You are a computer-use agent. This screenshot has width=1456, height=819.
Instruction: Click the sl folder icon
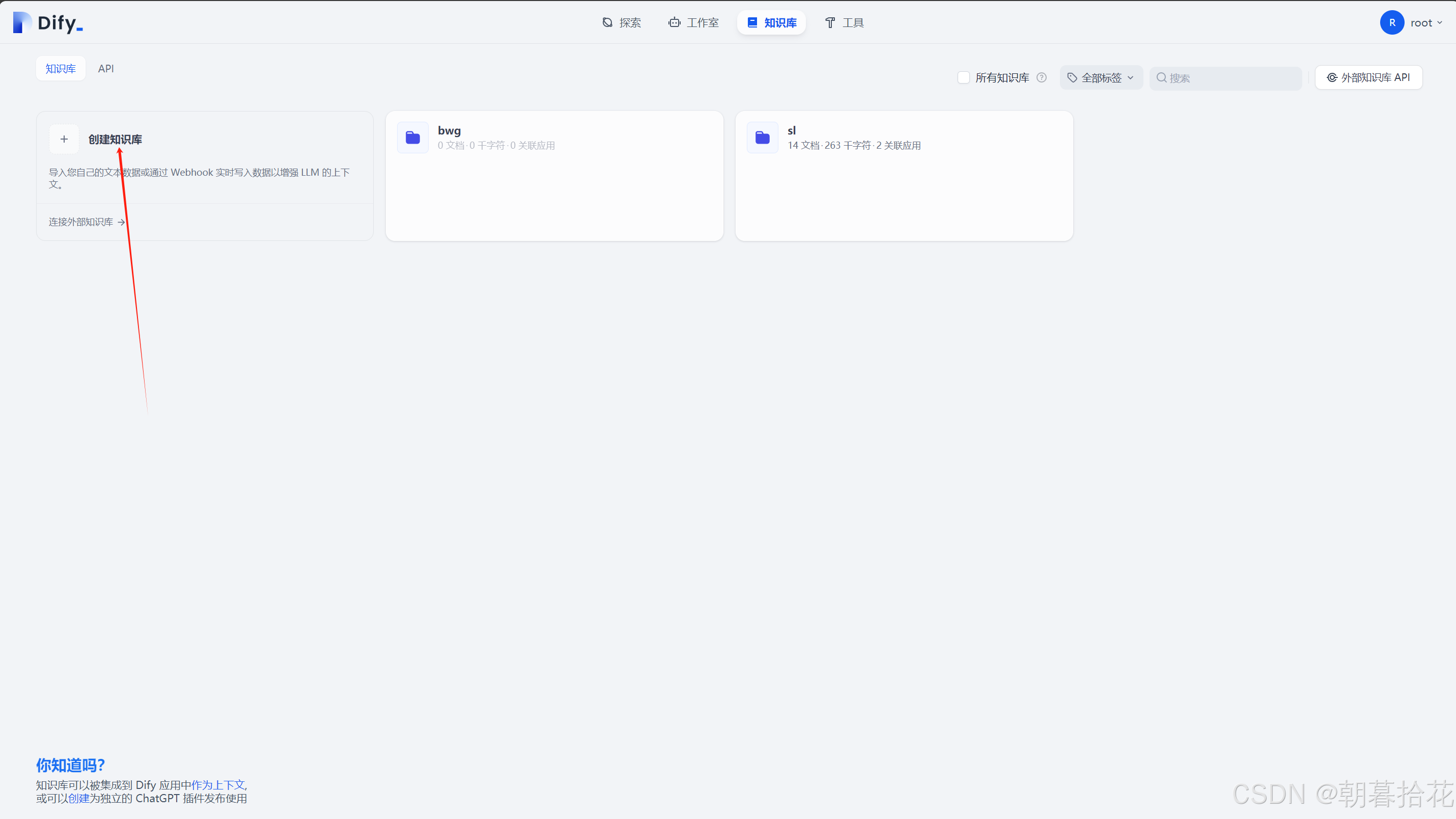pyautogui.click(x=763, y=138)
